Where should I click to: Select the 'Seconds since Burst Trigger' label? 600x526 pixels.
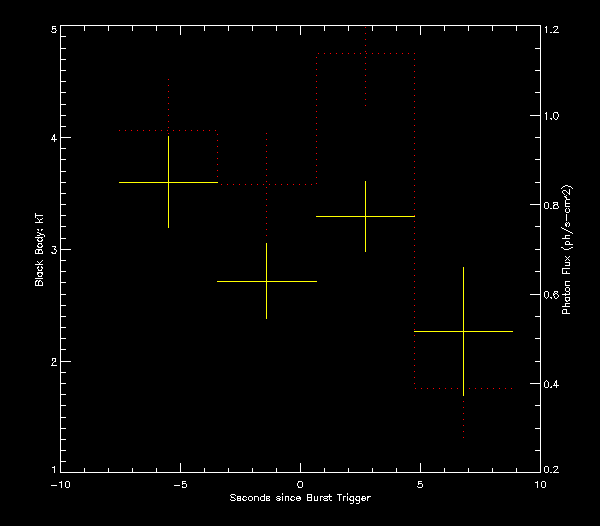click(x=300, y=498)
